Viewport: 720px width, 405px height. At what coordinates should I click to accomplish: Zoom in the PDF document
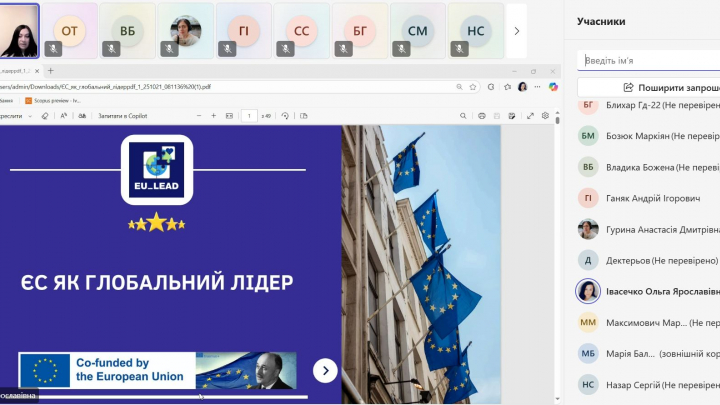point(214,116)
